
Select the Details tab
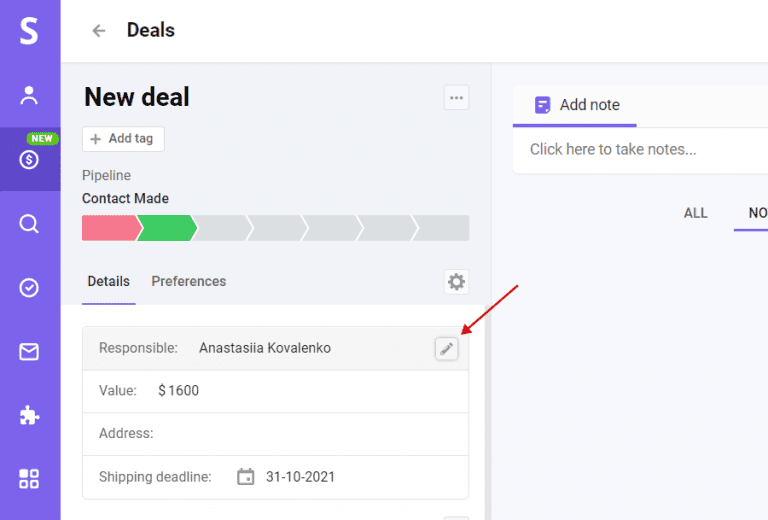pyautogui.click(x=108, y=282)
